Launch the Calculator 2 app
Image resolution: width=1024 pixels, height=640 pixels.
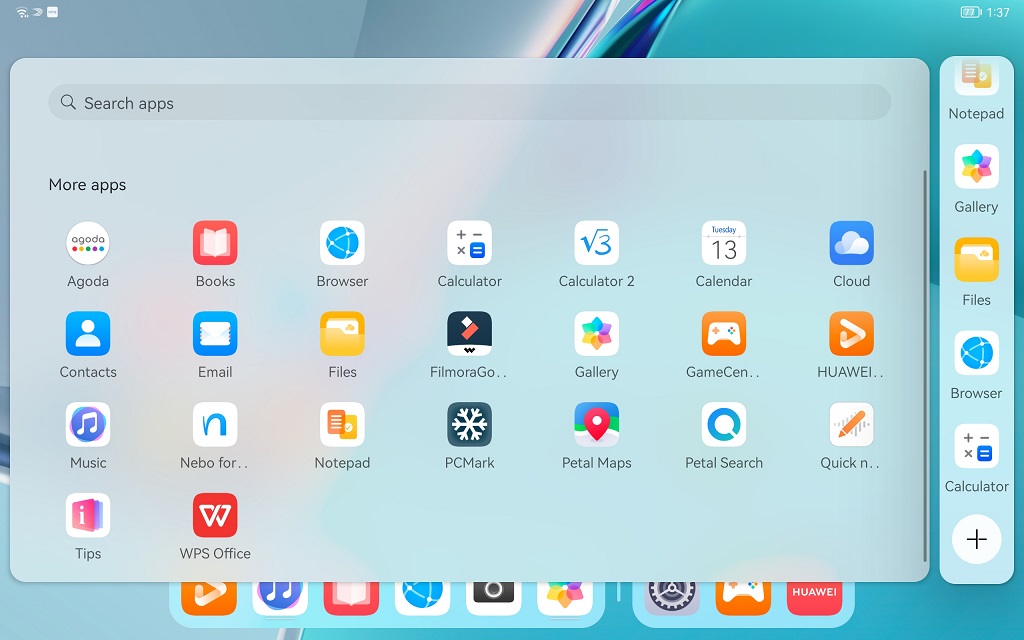[x=596, y=243]
